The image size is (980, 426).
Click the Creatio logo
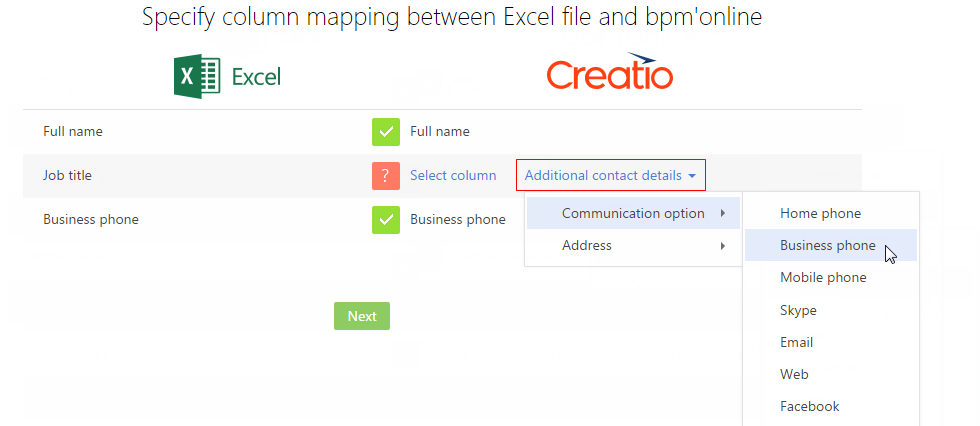click(x=609, y=71)
